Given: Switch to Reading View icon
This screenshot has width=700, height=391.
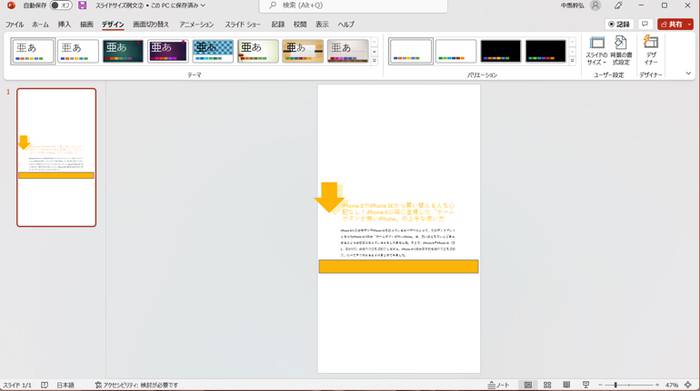Looking at the screenshot, I should (x=567, y=385).
